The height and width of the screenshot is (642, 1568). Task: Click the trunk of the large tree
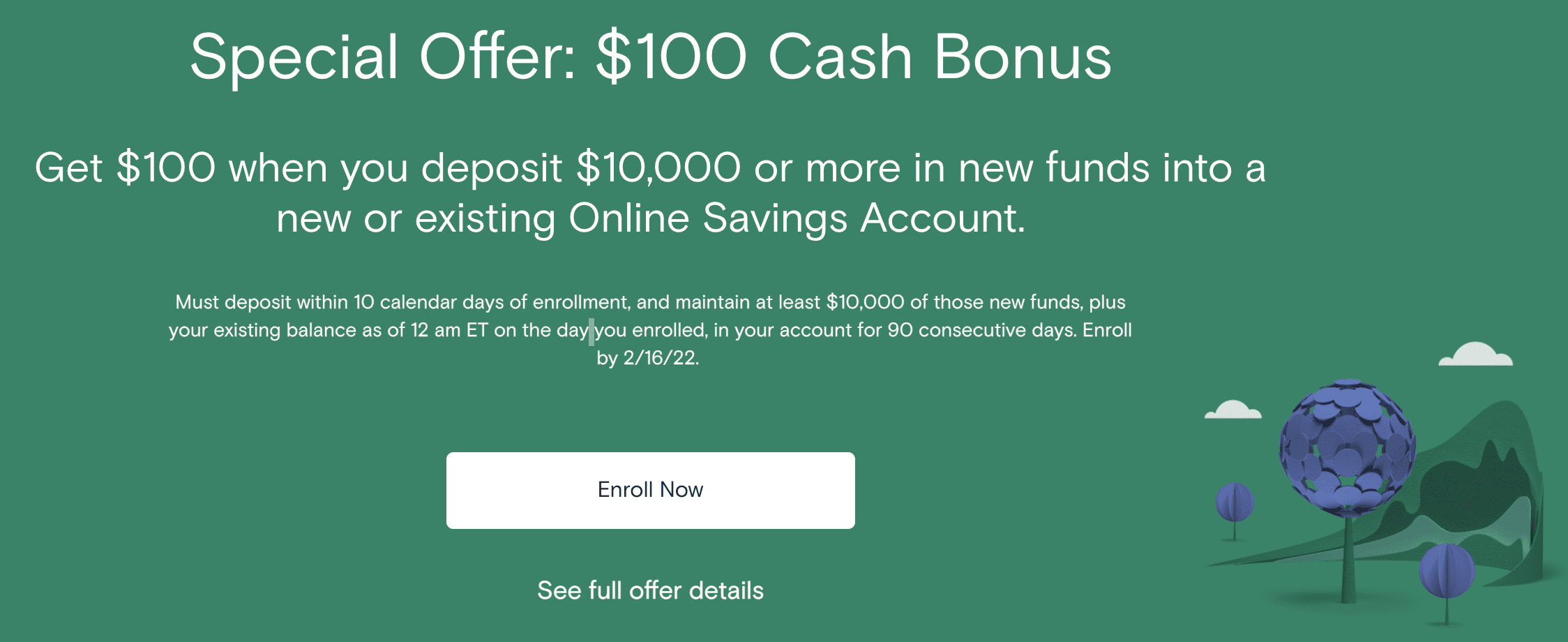(1349, 558)
